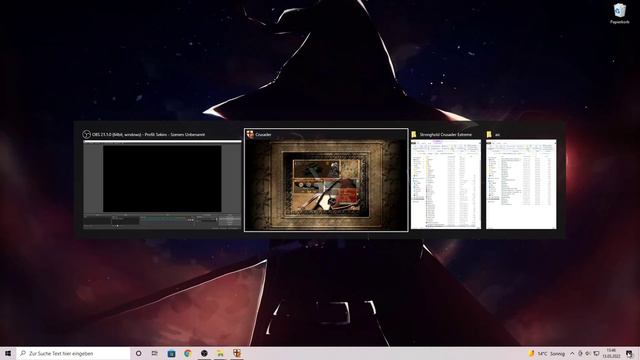Click the 'Crusader' title text in the switcher

(x=263, y=134)
